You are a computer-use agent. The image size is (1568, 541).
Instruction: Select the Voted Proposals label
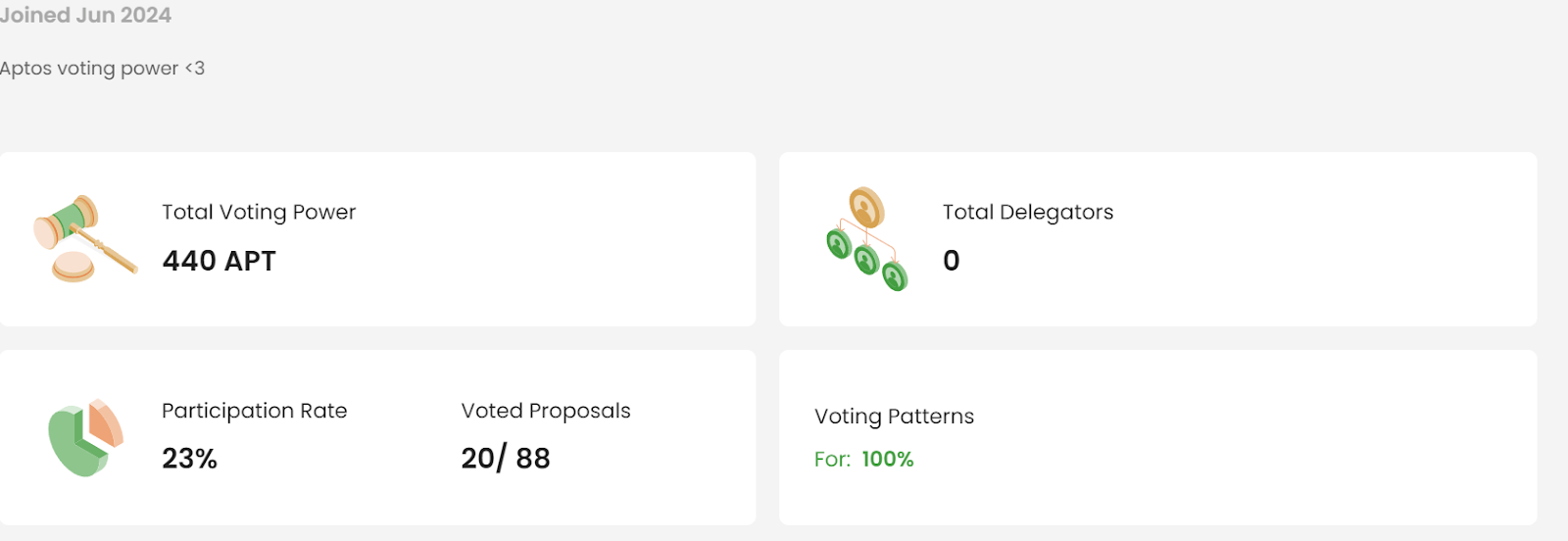[546, 411]
